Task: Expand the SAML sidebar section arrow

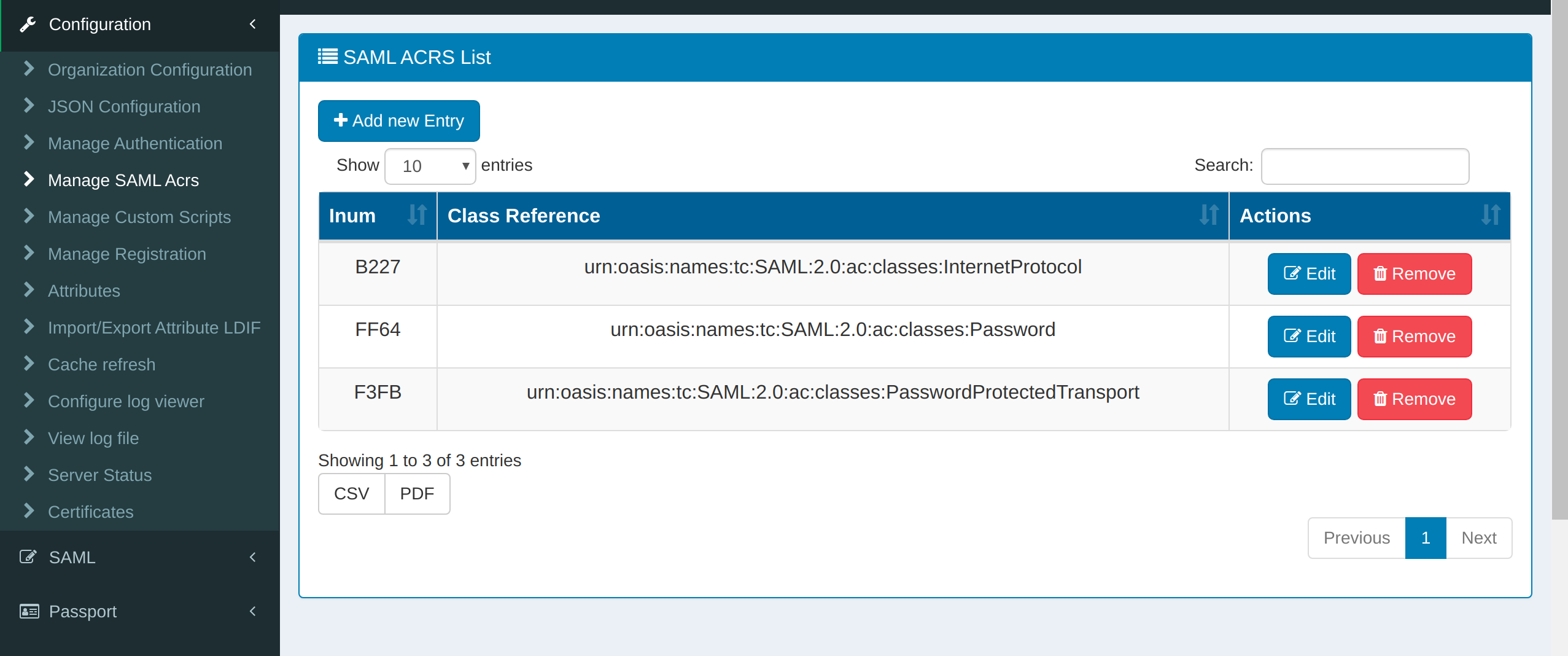Action: tap(252, 557)
